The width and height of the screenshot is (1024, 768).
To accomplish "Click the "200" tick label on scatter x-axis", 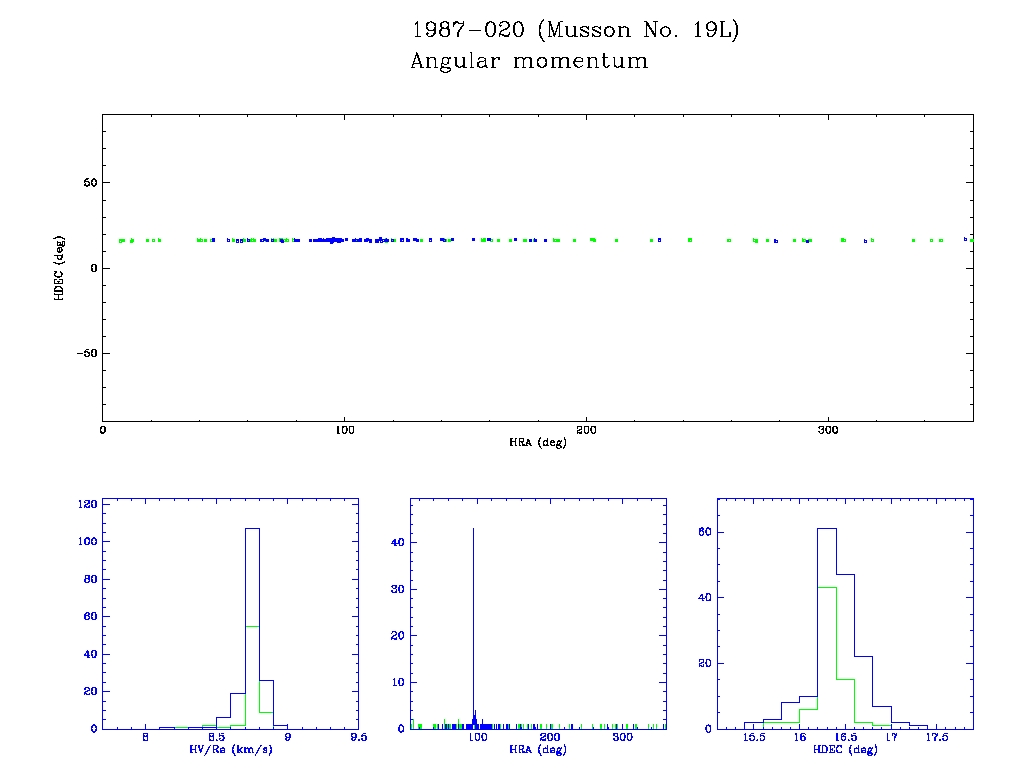I will [586, 430].
